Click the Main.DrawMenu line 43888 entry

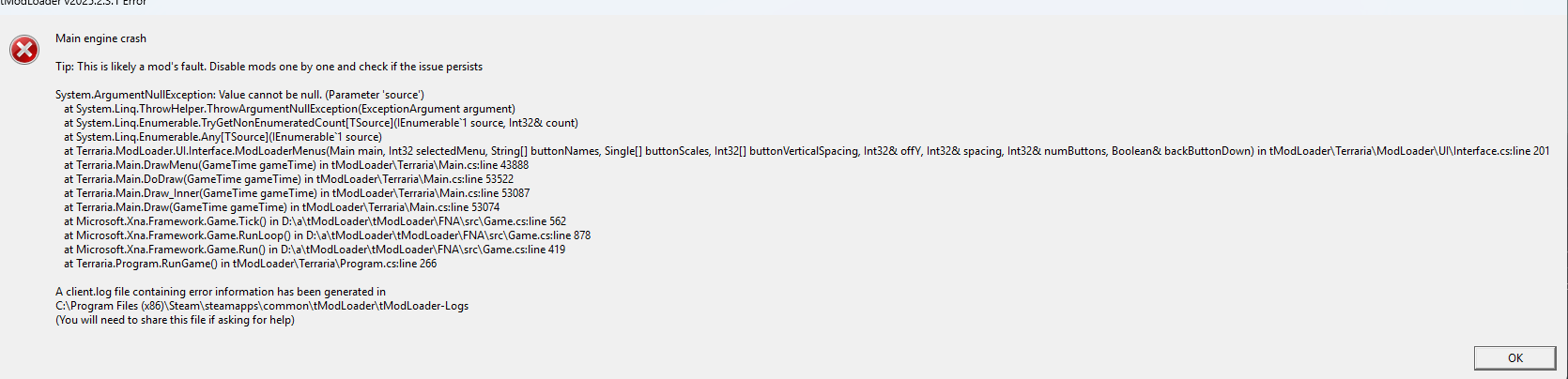point(296,165)
